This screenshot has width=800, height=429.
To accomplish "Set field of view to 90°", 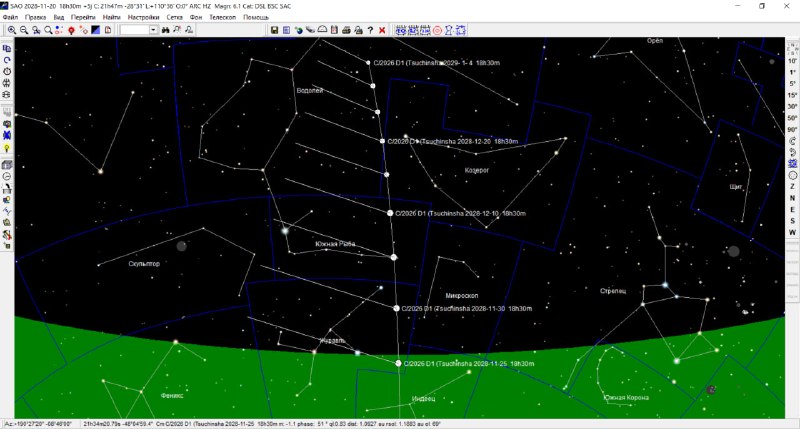I will point(792,130).
